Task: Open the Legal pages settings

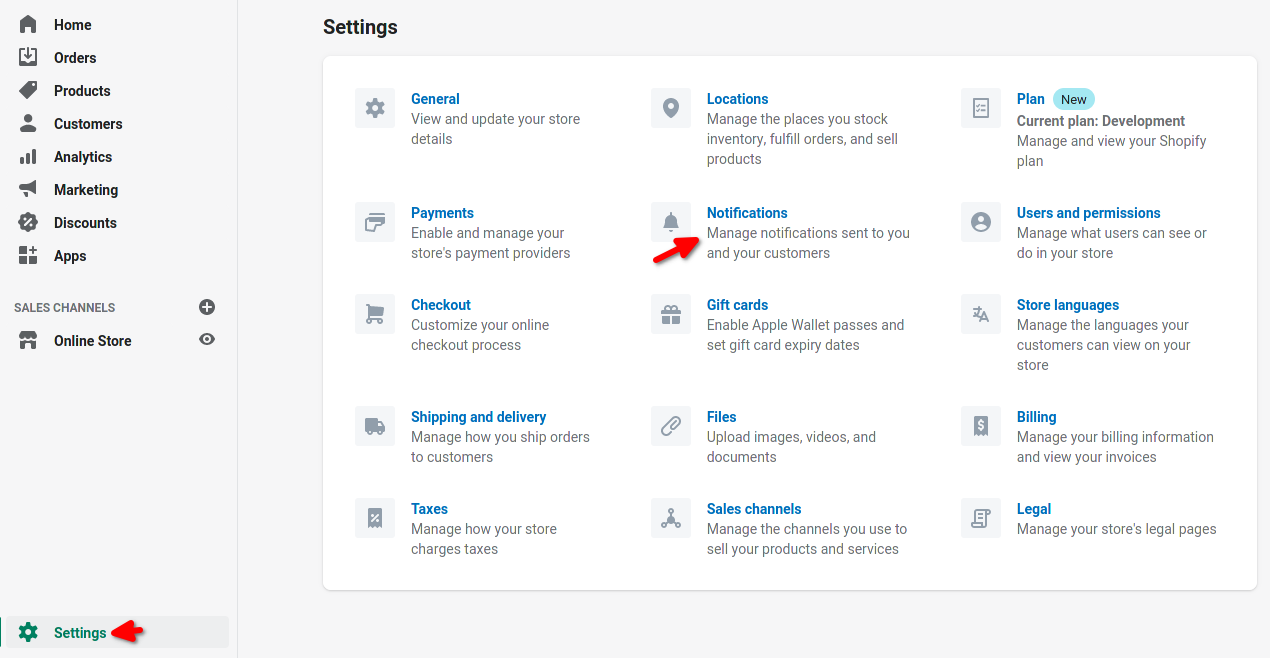Action: 1034,508
